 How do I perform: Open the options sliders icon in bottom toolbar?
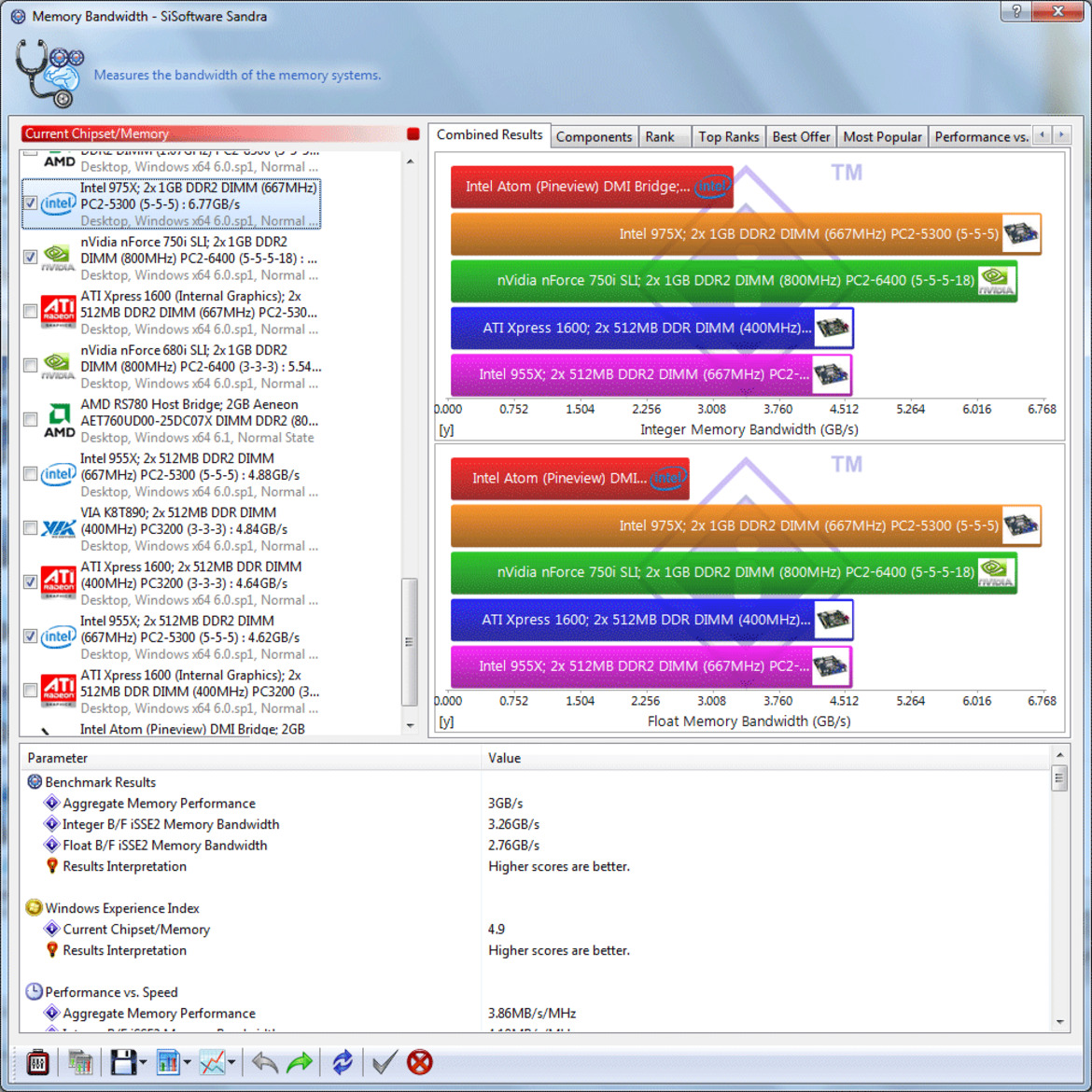[x=37, y=1062]
